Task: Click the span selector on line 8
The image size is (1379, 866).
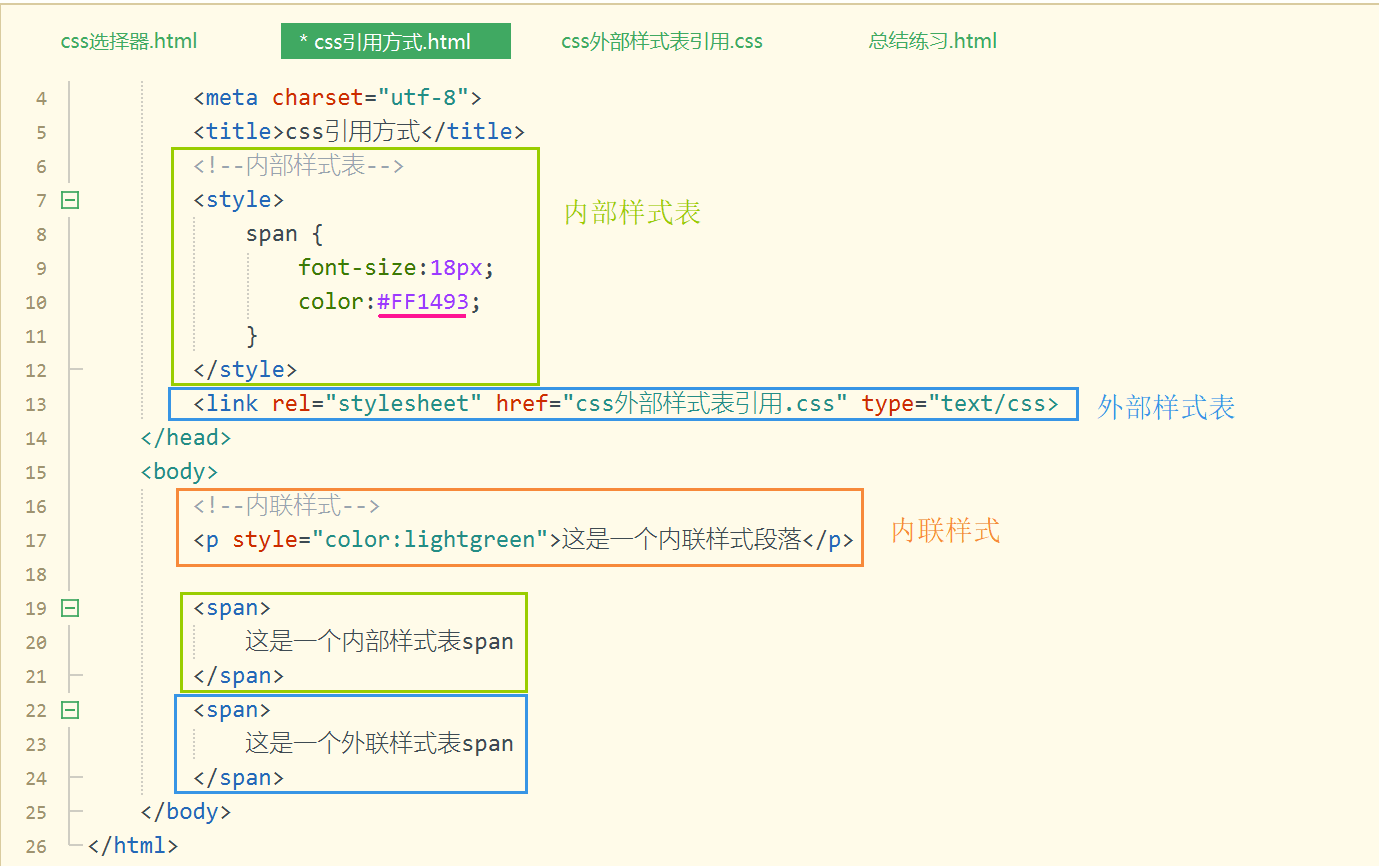Action: click(272, 233)
